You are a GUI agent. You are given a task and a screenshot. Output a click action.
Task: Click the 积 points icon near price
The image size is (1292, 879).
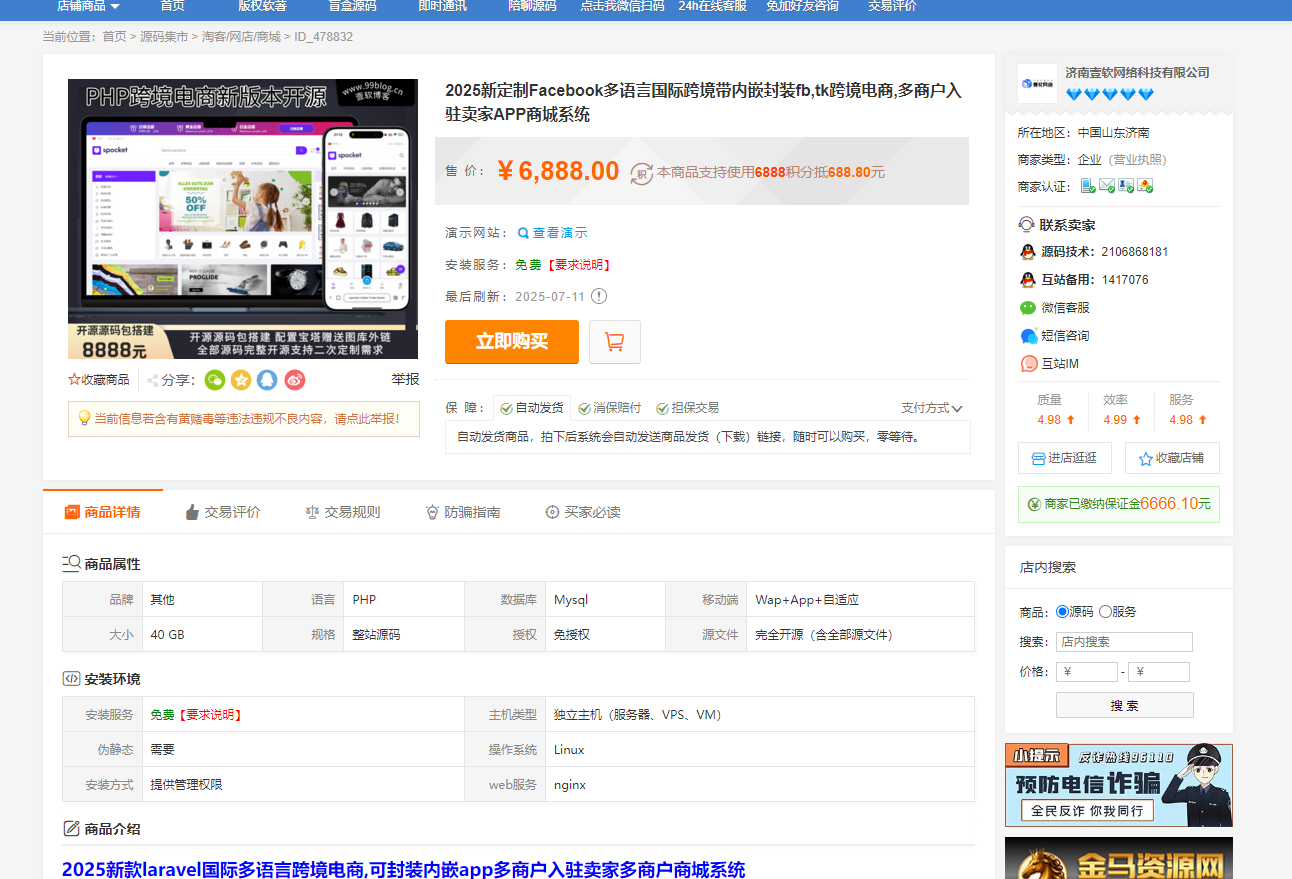tap(641, 172)
